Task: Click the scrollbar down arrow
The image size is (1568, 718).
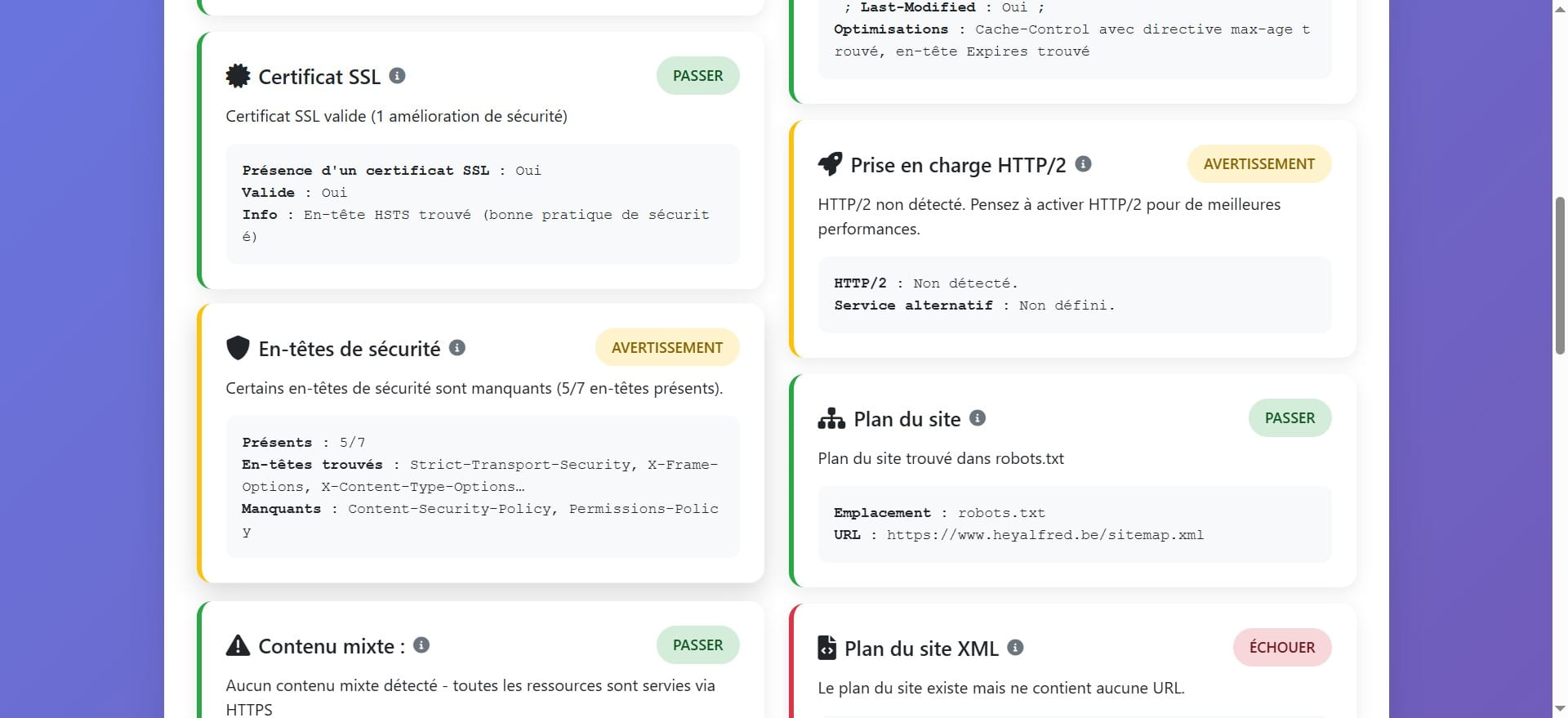Action: pyautogui.click(x=1561, y=710)
